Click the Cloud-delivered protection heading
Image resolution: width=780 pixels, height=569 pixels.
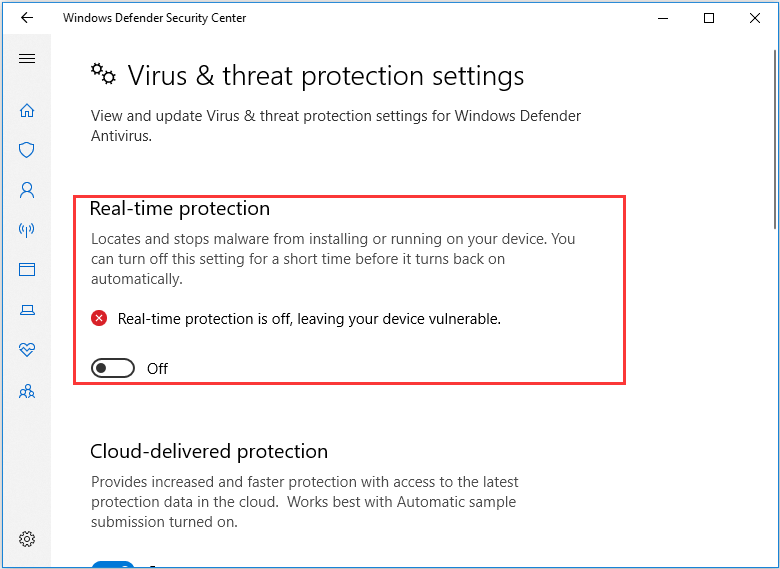(x=209, y=451)
